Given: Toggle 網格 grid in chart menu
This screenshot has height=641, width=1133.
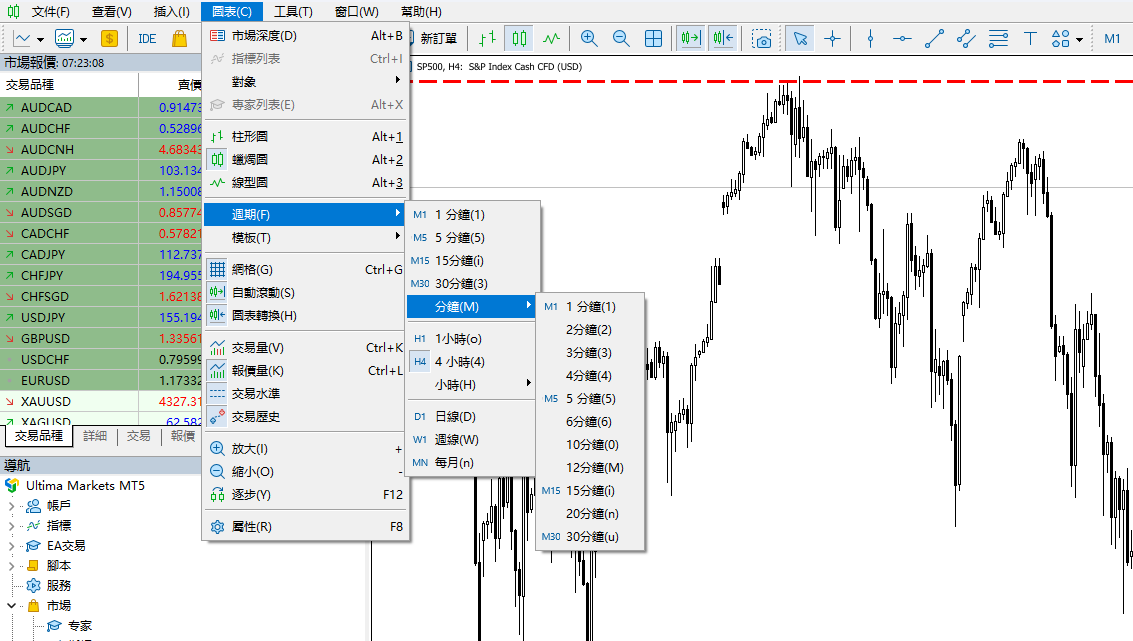Looking at the screenshot, I should tap(251, 269).
